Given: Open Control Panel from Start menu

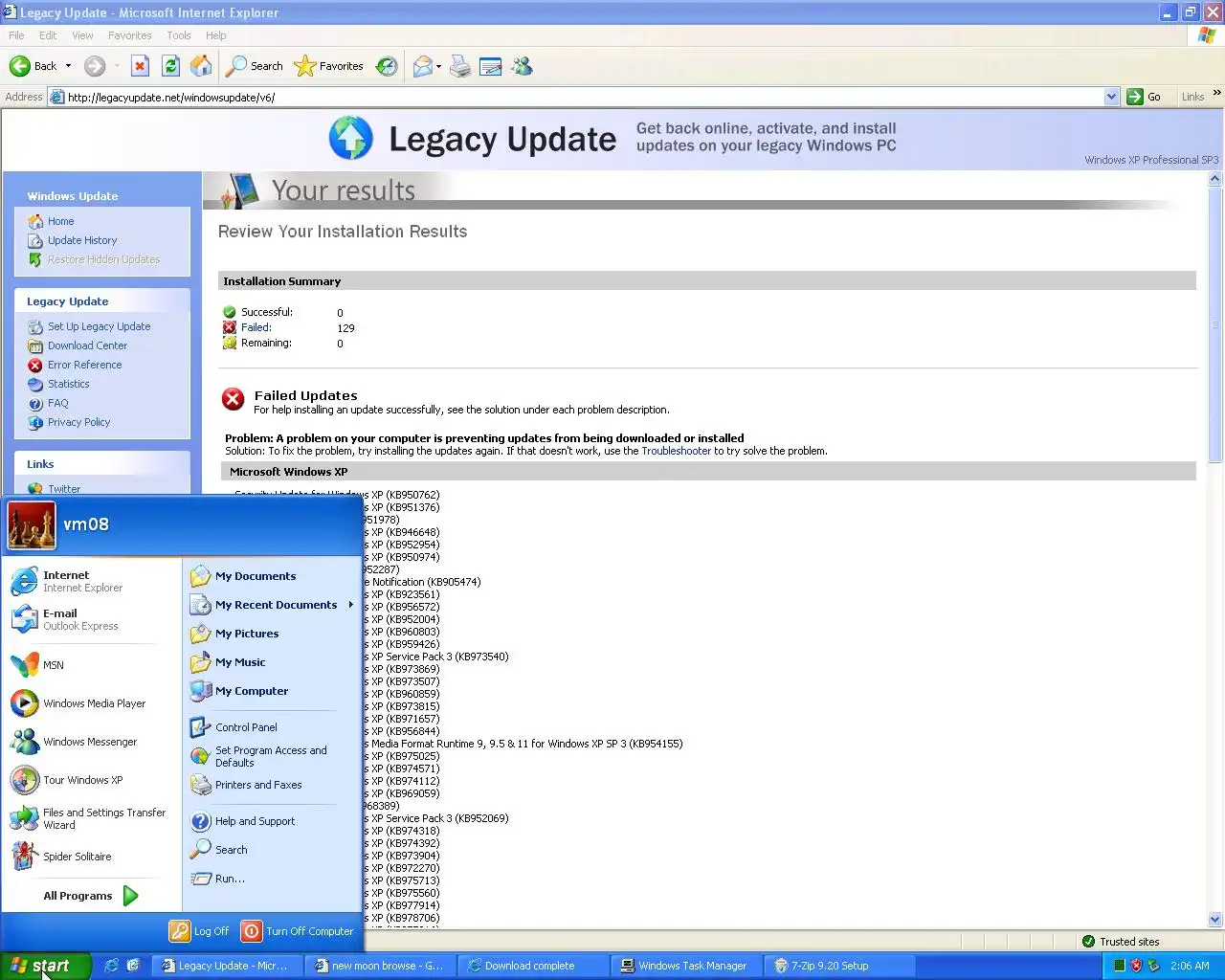Looking at the screenshot, I should click(272, 727).
